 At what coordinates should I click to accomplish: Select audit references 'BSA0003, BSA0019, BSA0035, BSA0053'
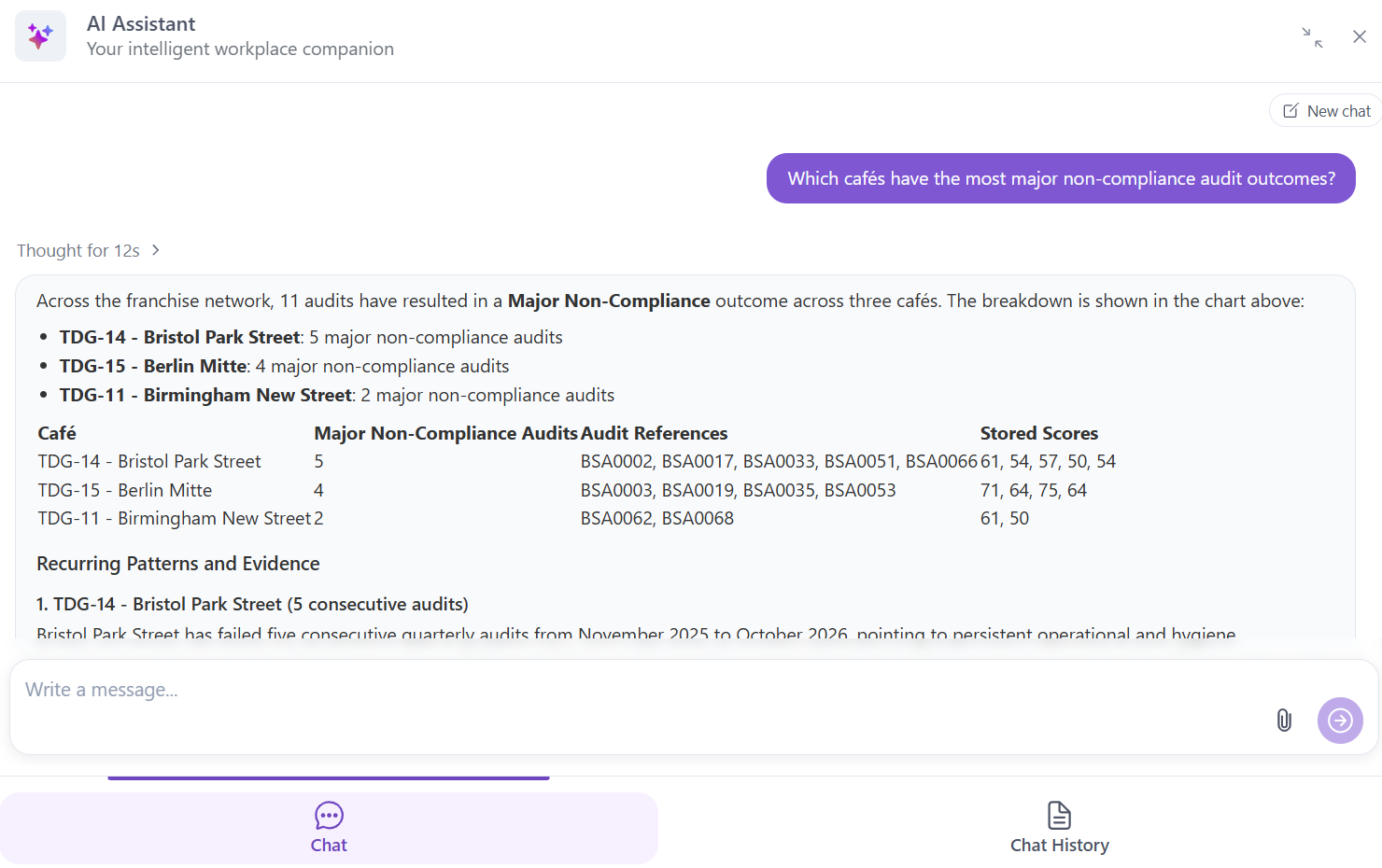[738, 490]
